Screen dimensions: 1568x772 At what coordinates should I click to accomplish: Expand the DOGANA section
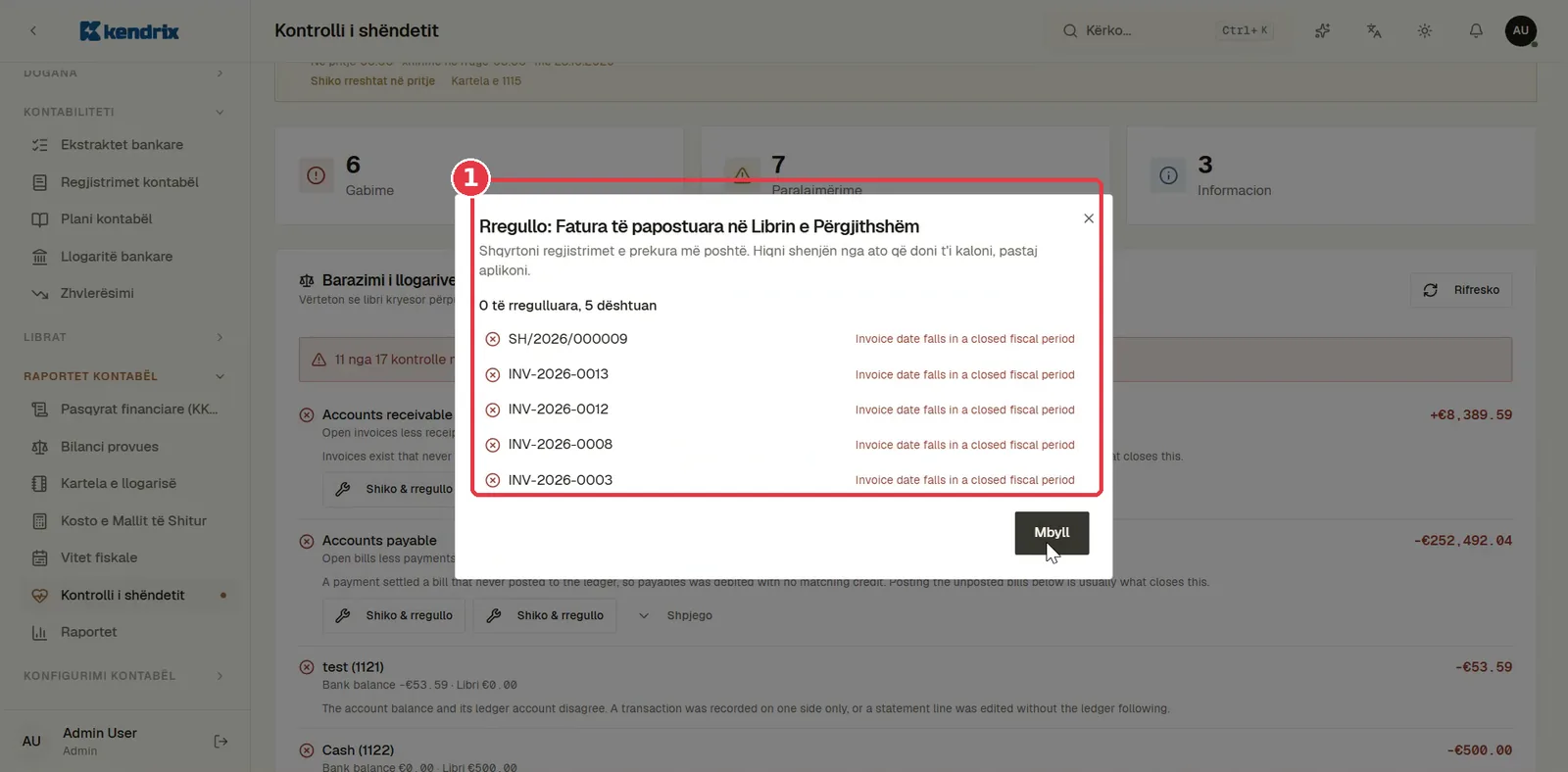(x=124, y=72)
